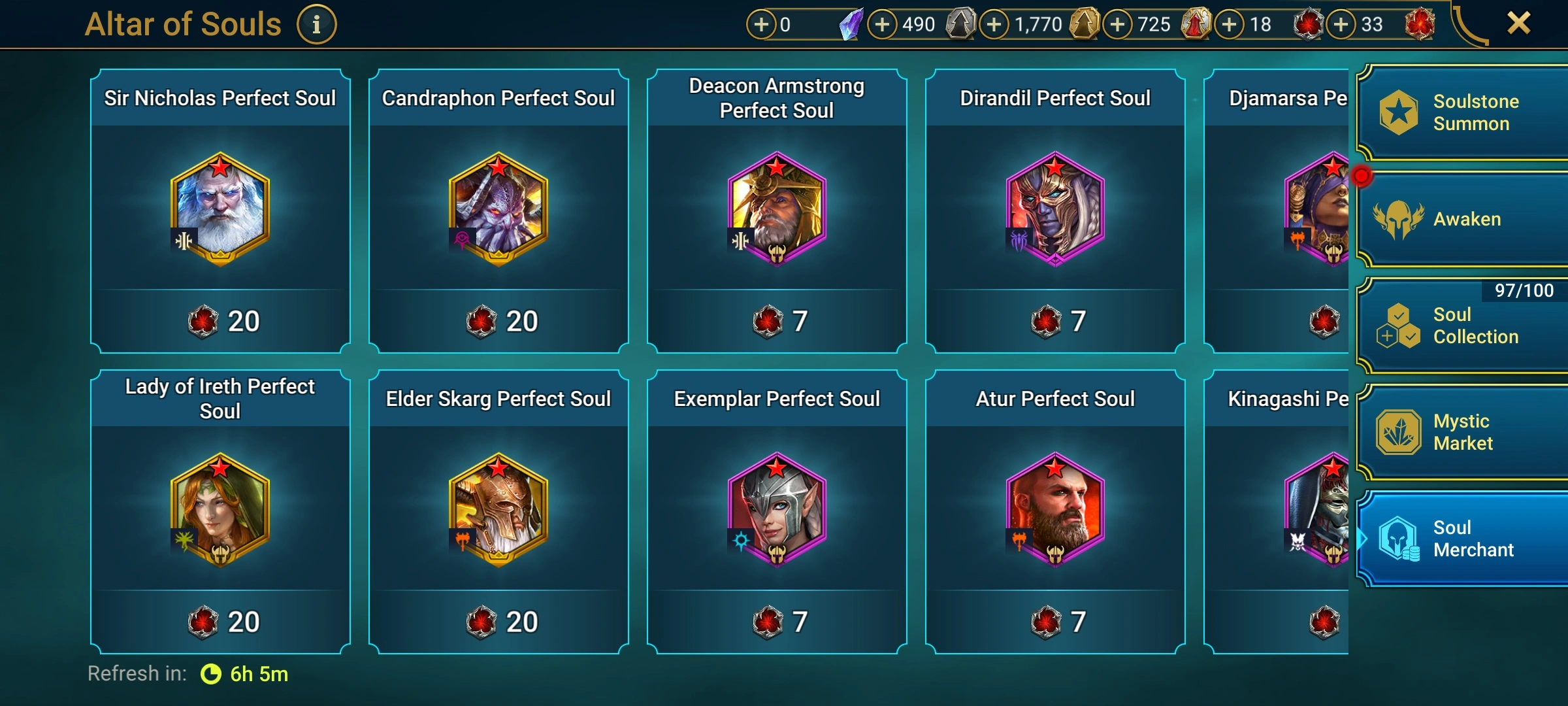Open the Atur Perfect Soul offer
The height and width of the screenshot is (706, 1568).
point(1055,511)
